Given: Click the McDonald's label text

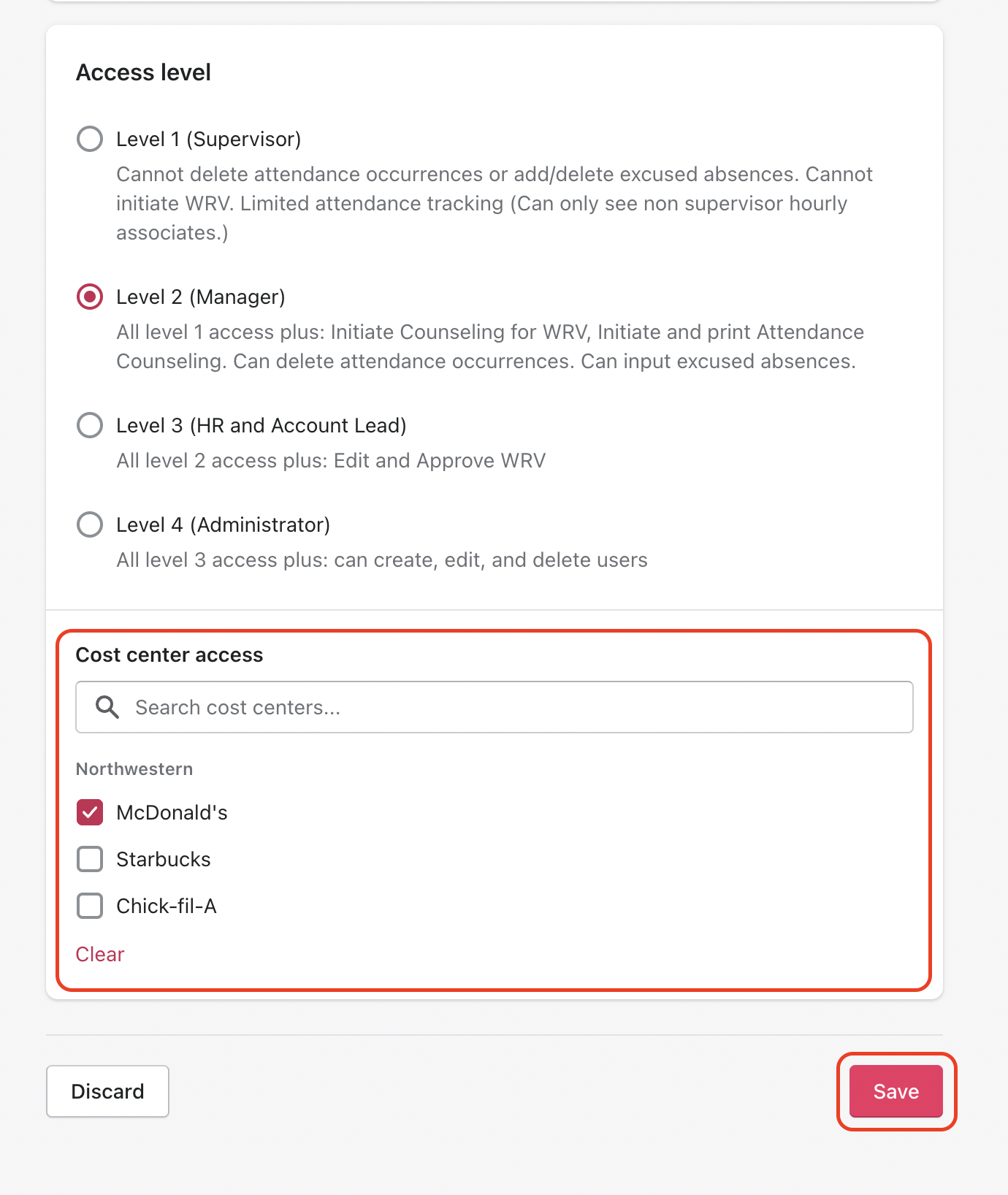Looking at the screenshot, I should 172,812.
